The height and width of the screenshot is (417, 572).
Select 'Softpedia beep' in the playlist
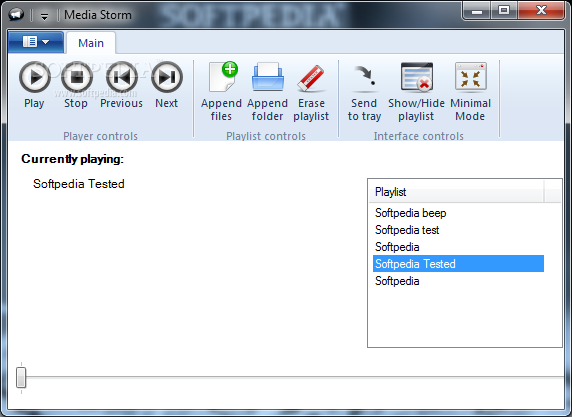click(x=458, y=213)
